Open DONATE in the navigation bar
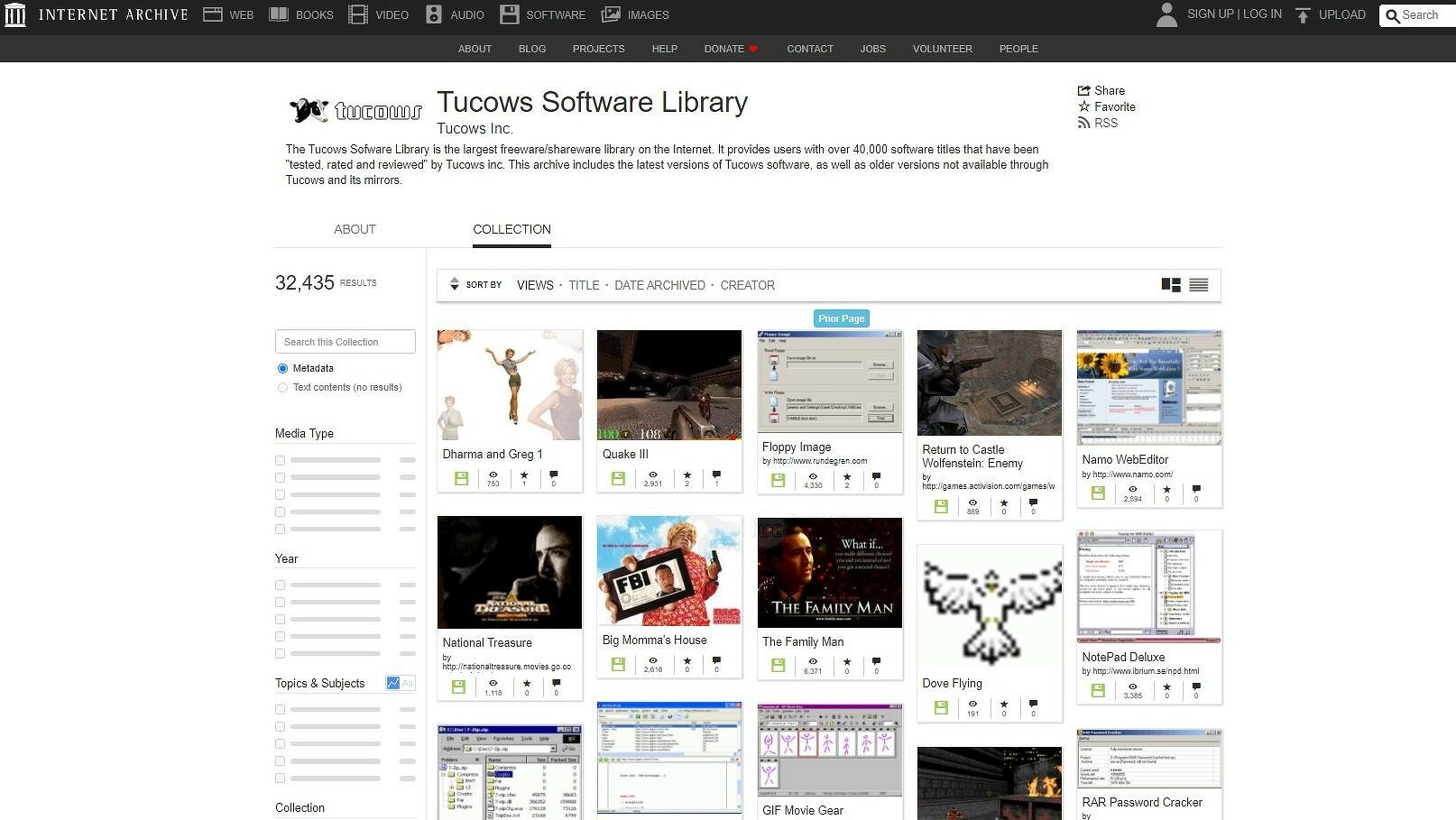Viewport: 1456px width, 820px height. [731, 49]
